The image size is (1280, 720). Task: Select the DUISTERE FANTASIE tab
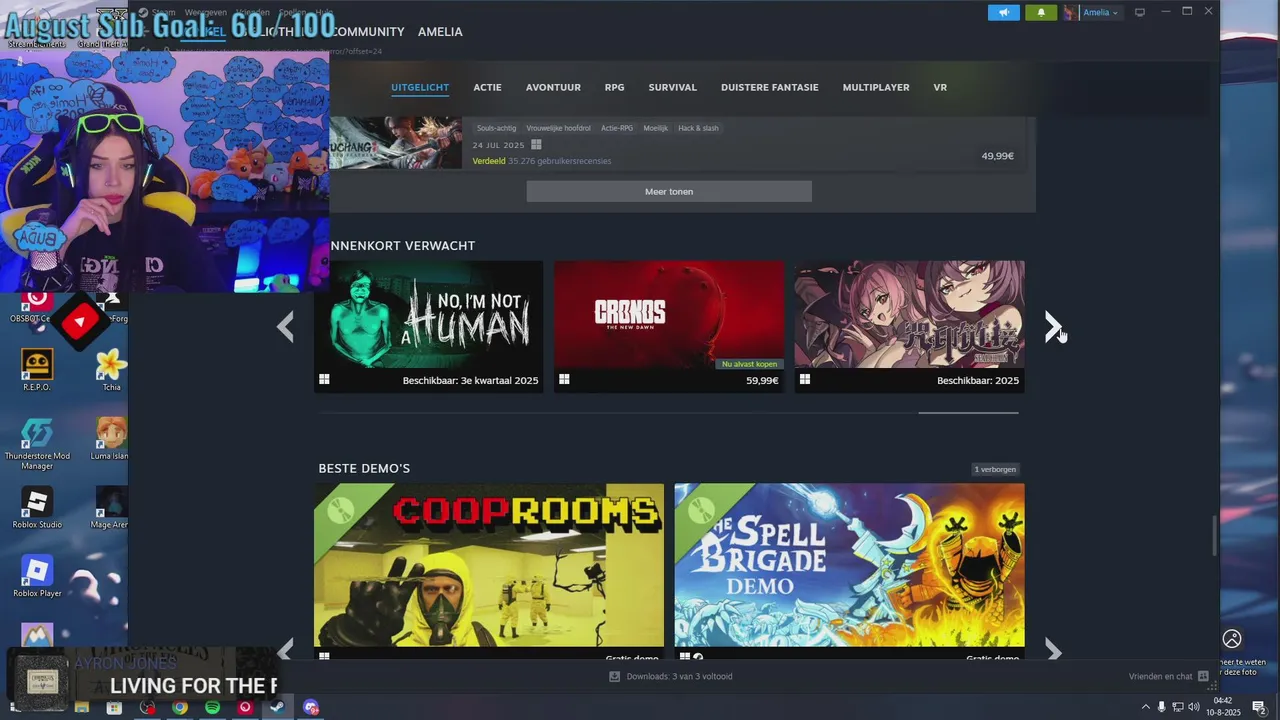(769, 87)
